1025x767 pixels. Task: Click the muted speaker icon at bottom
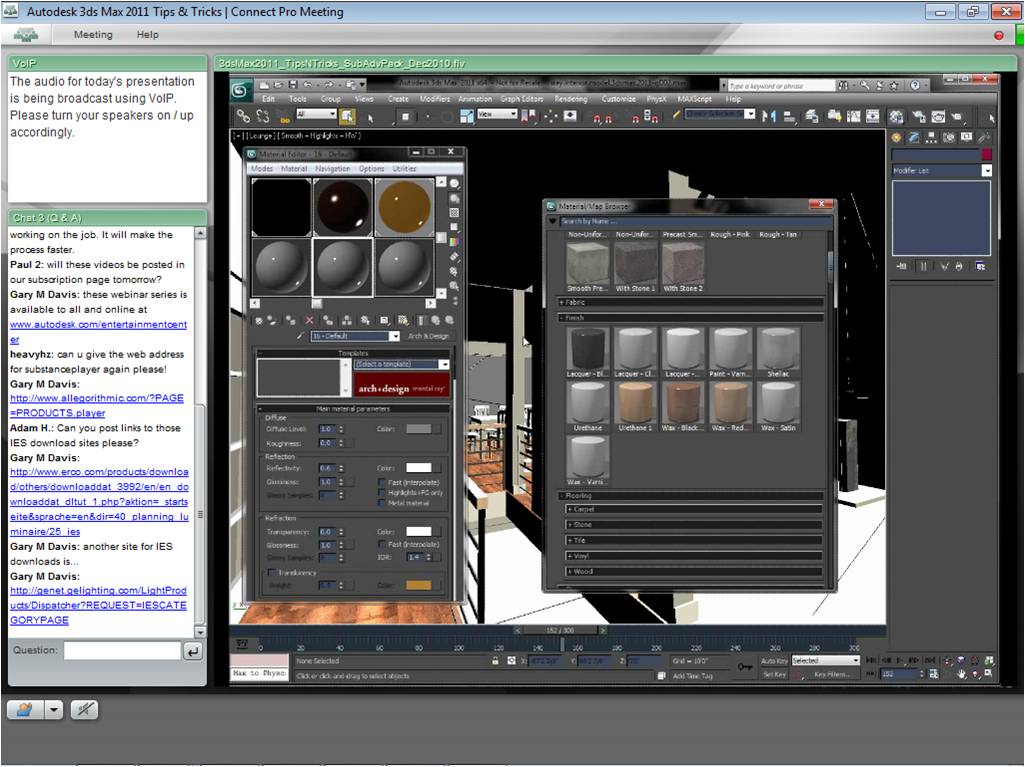[84, 709]
